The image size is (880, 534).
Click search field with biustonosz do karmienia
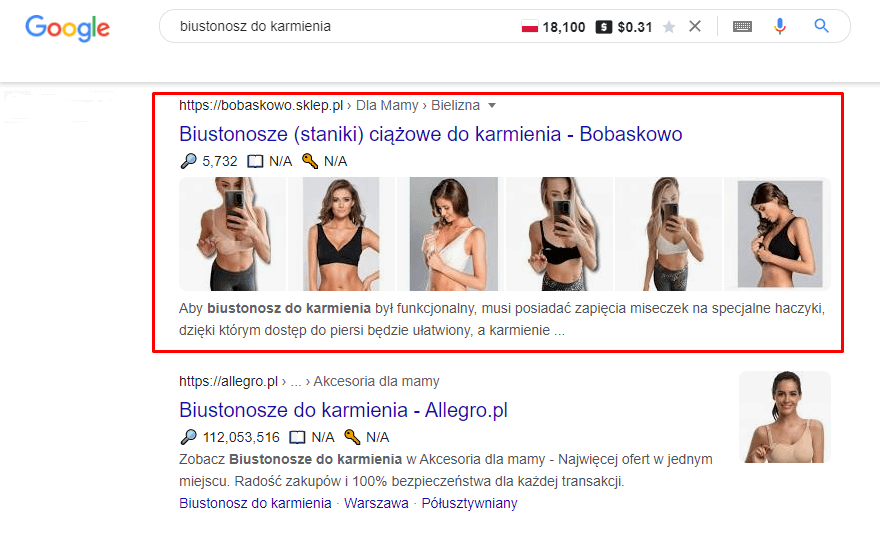(x=337, y=26)
